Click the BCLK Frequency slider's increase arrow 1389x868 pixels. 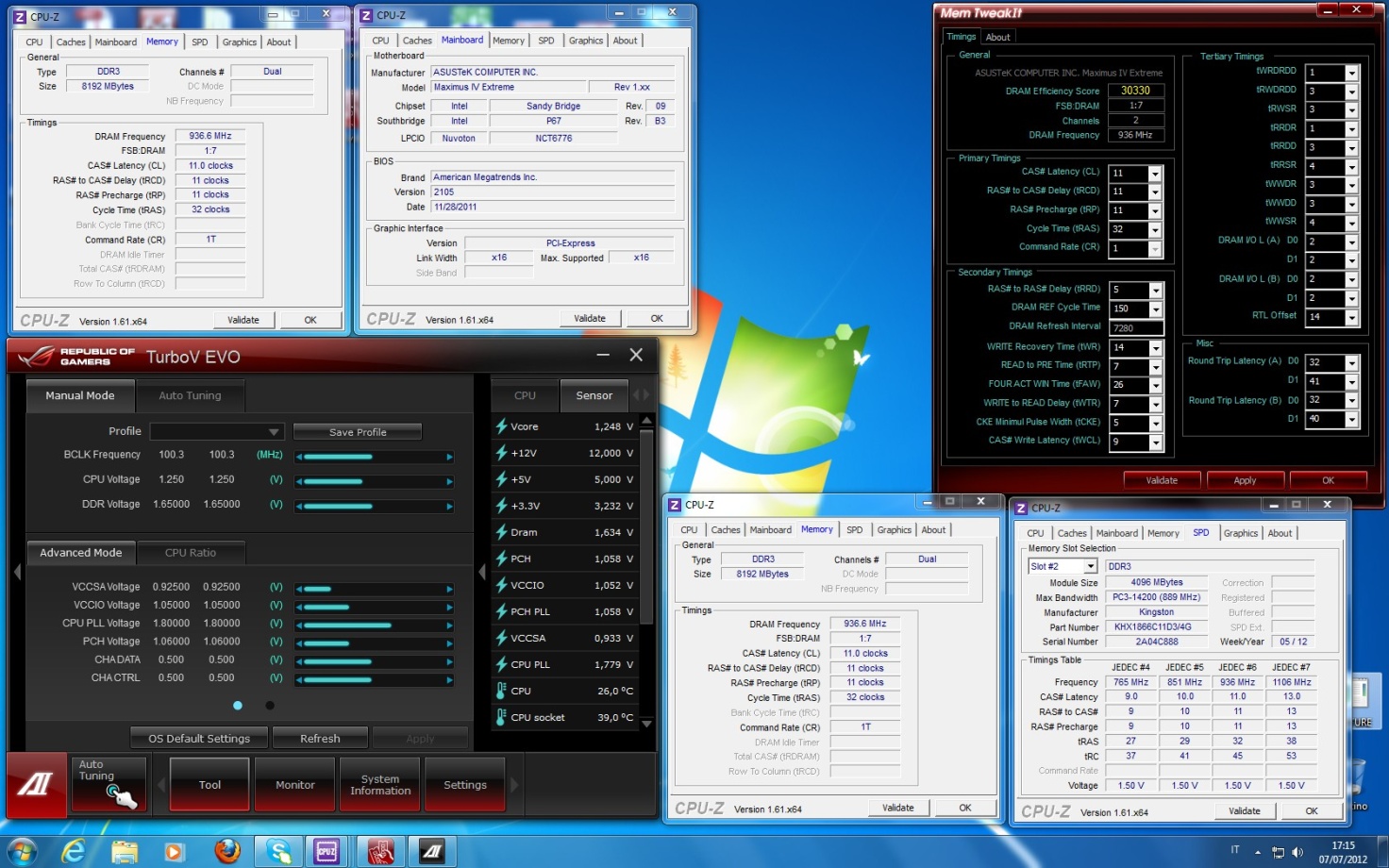tap(449, 457)
